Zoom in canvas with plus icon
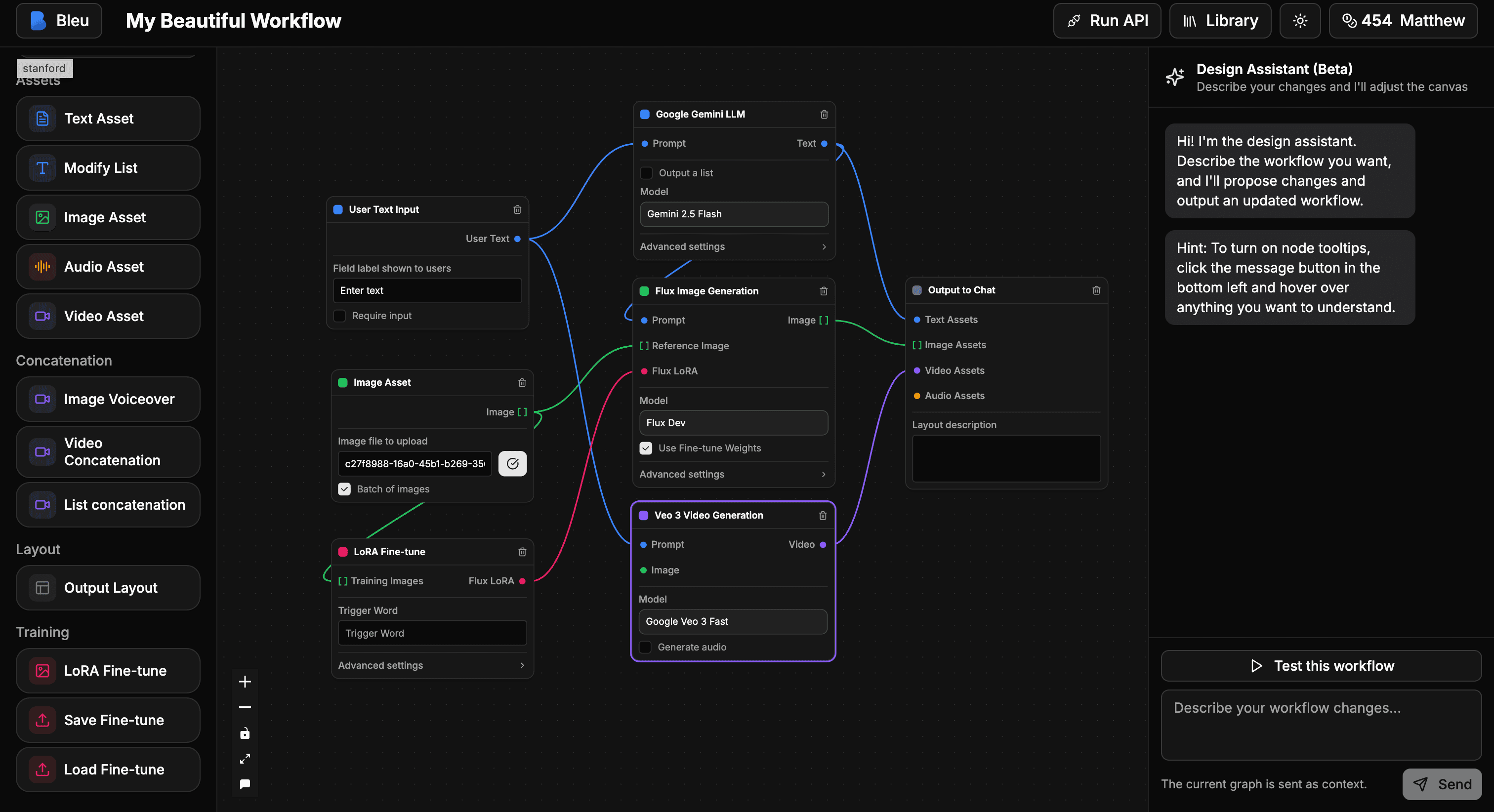The width and height of the screenshot is (1494, 812). click(x=245, y=682)
